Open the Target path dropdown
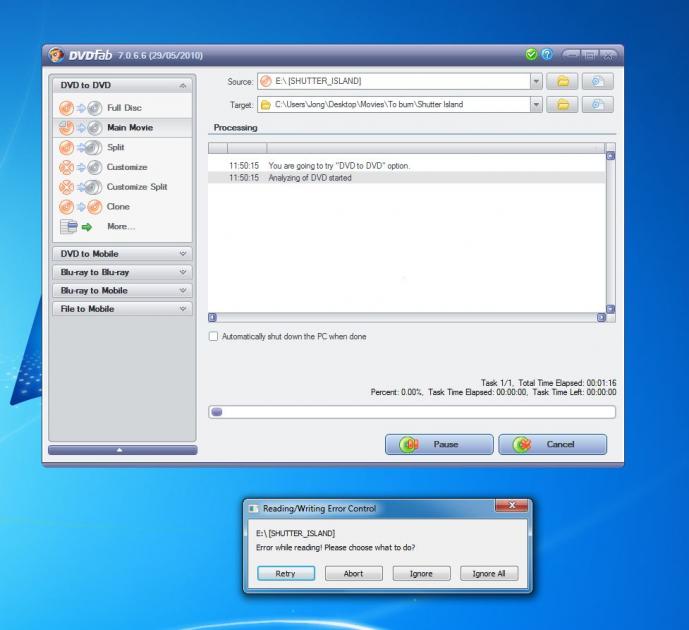The width and height of the screenshot is (689, 630). click(536, 105)
